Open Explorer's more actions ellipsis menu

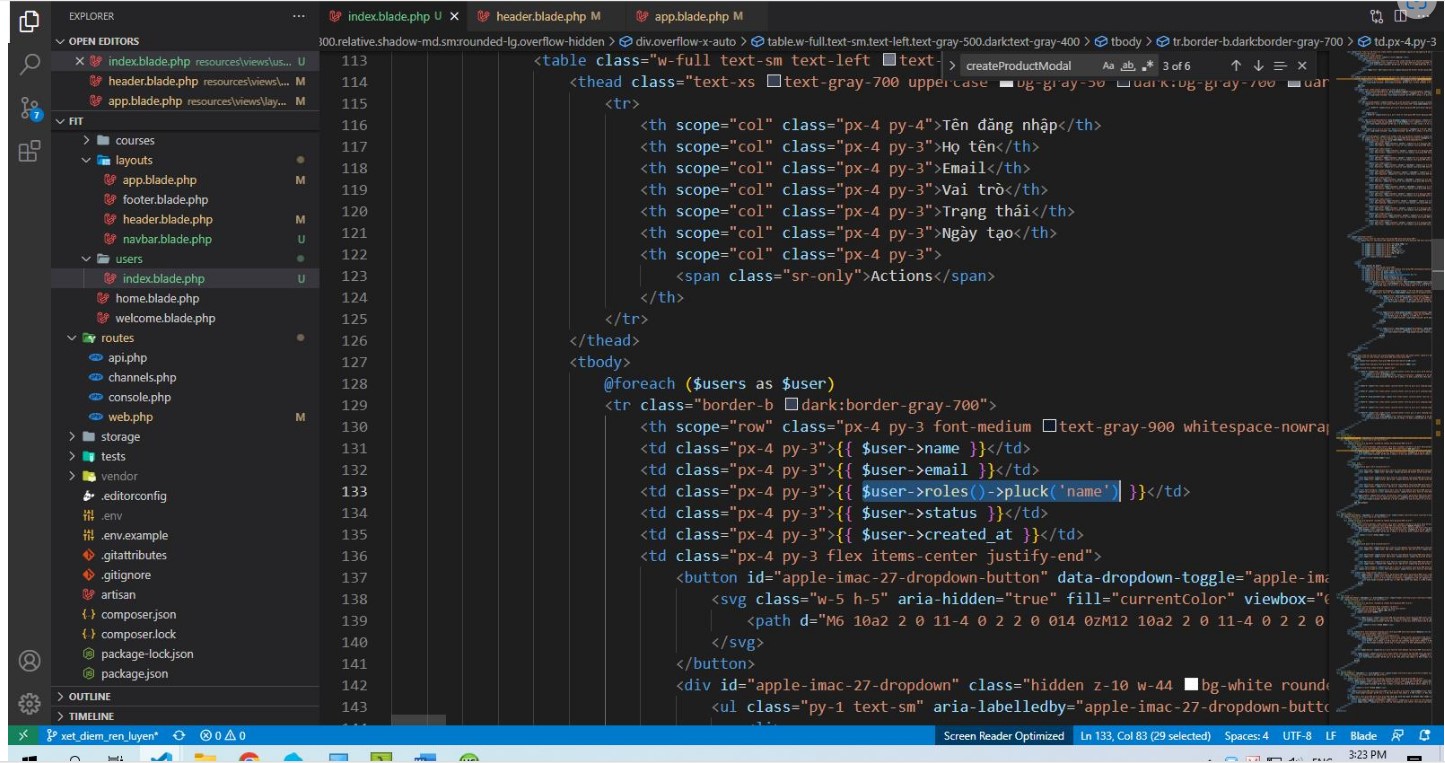pyautogui.click(x=298, y=17)
